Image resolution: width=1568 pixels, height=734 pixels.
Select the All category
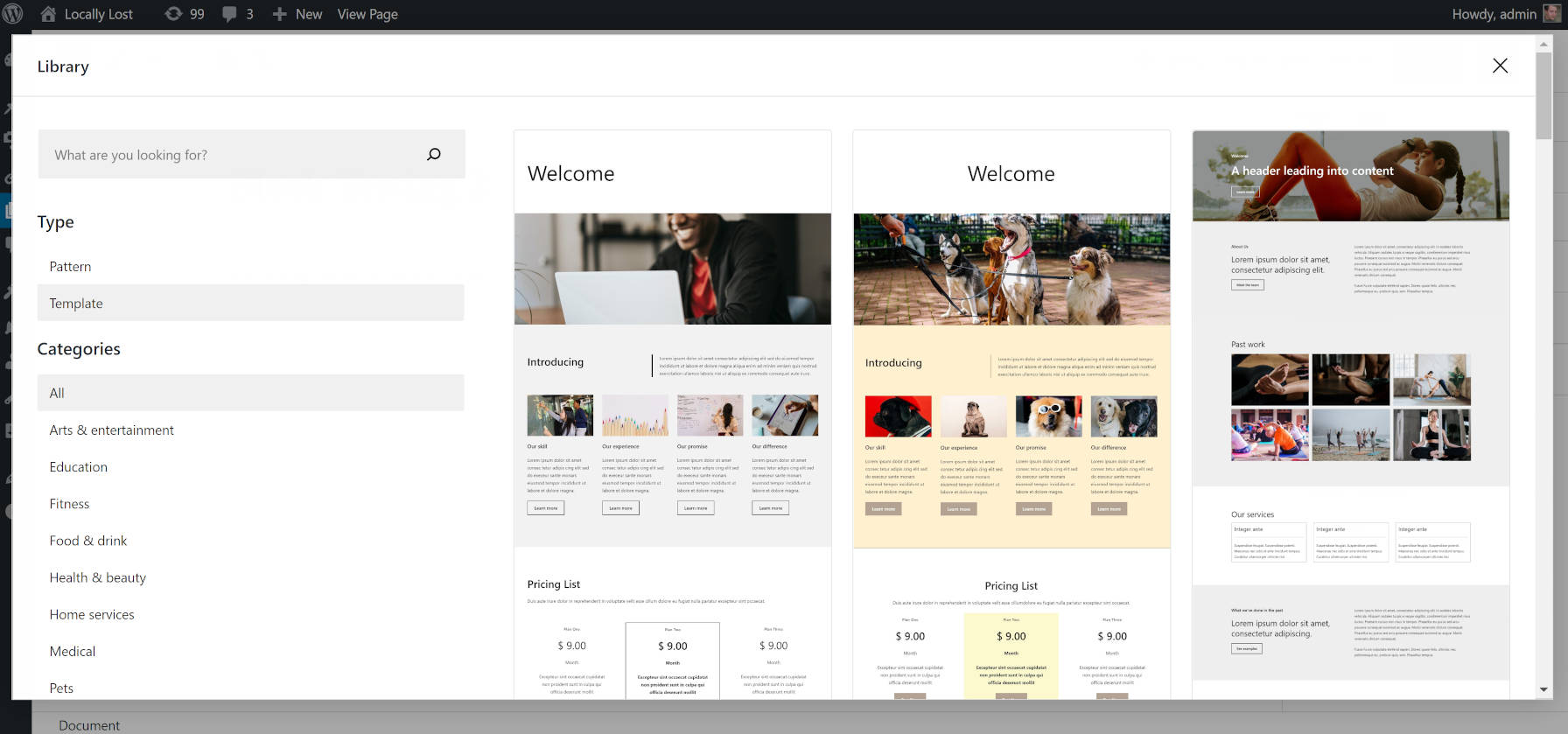(x=250, y=393)
